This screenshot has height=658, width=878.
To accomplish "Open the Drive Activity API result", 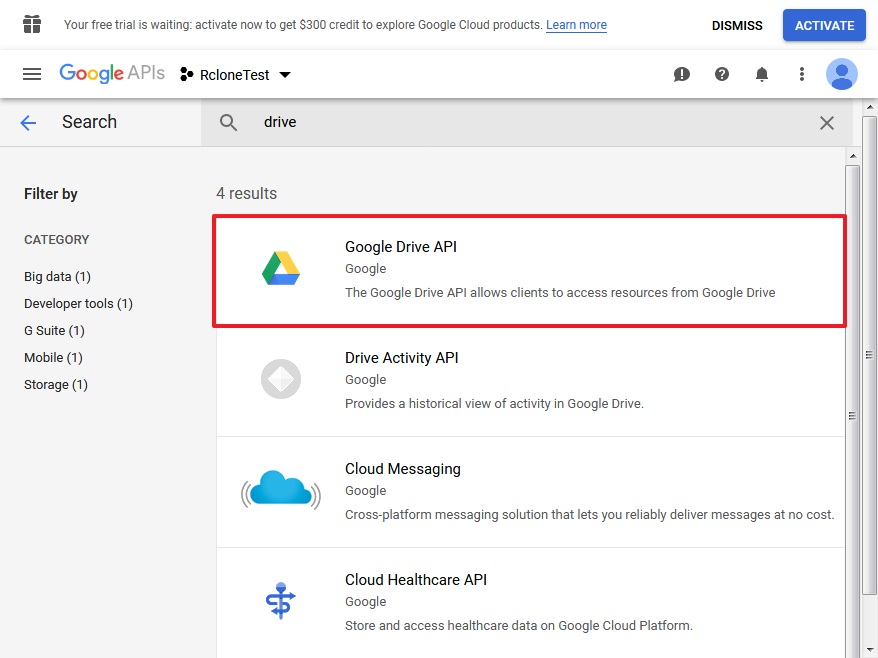I will pos(530,381).
